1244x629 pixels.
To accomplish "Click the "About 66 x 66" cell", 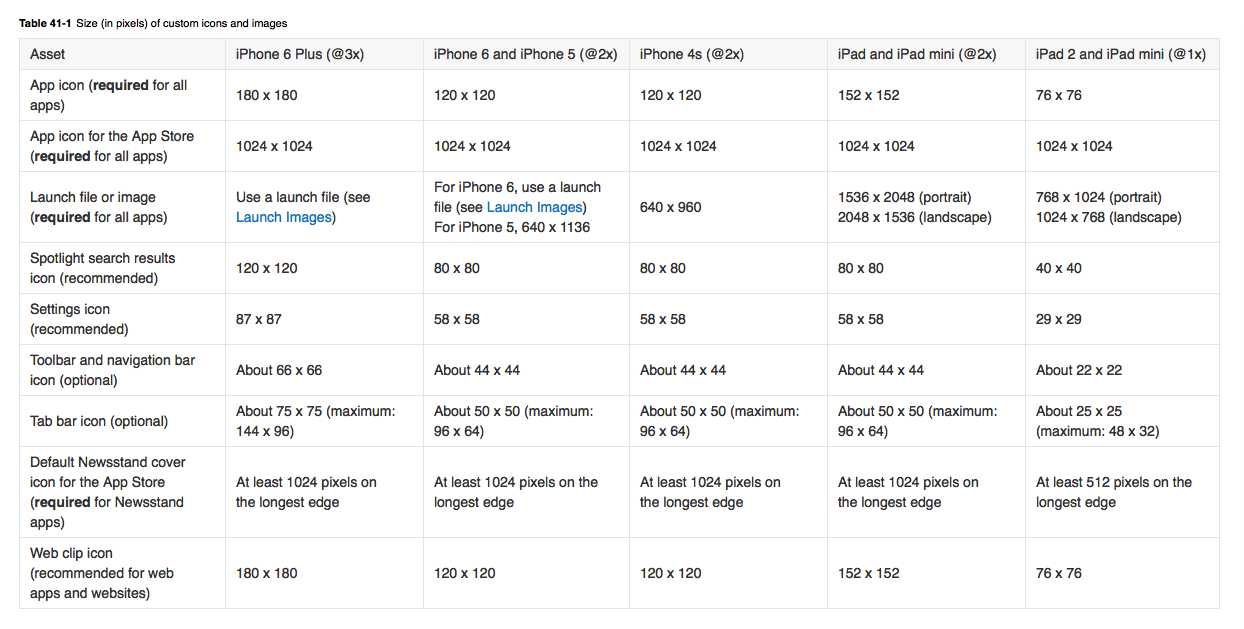I will pyautogui.click(x=279, y=370).
